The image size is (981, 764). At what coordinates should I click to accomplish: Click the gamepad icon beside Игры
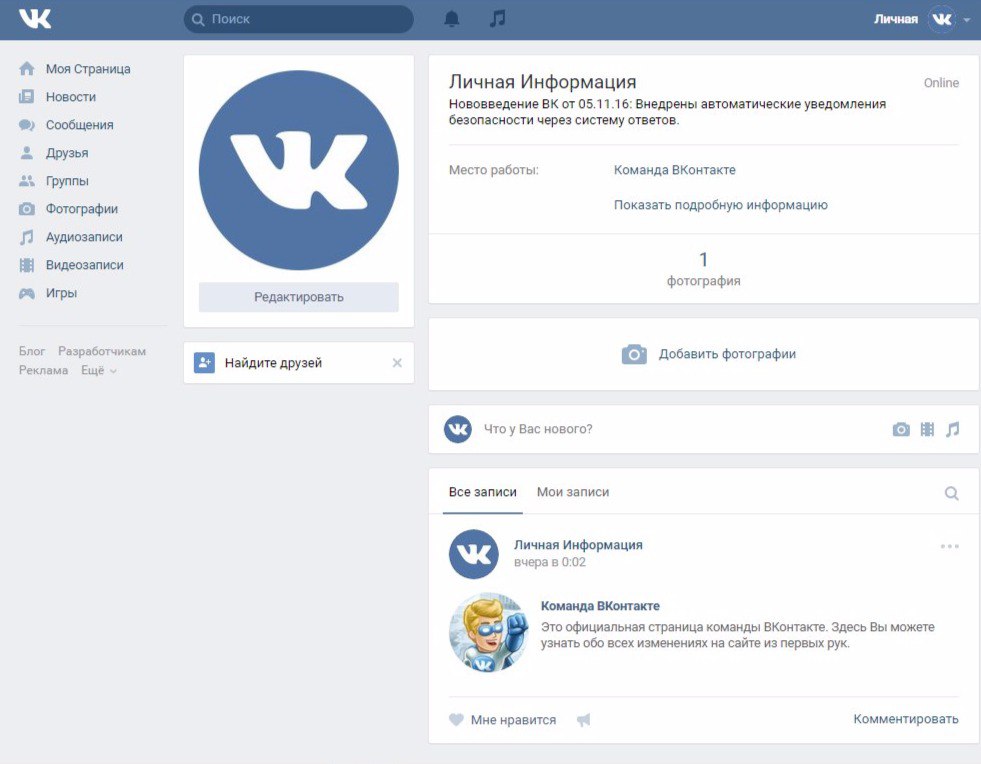[27, 293]
